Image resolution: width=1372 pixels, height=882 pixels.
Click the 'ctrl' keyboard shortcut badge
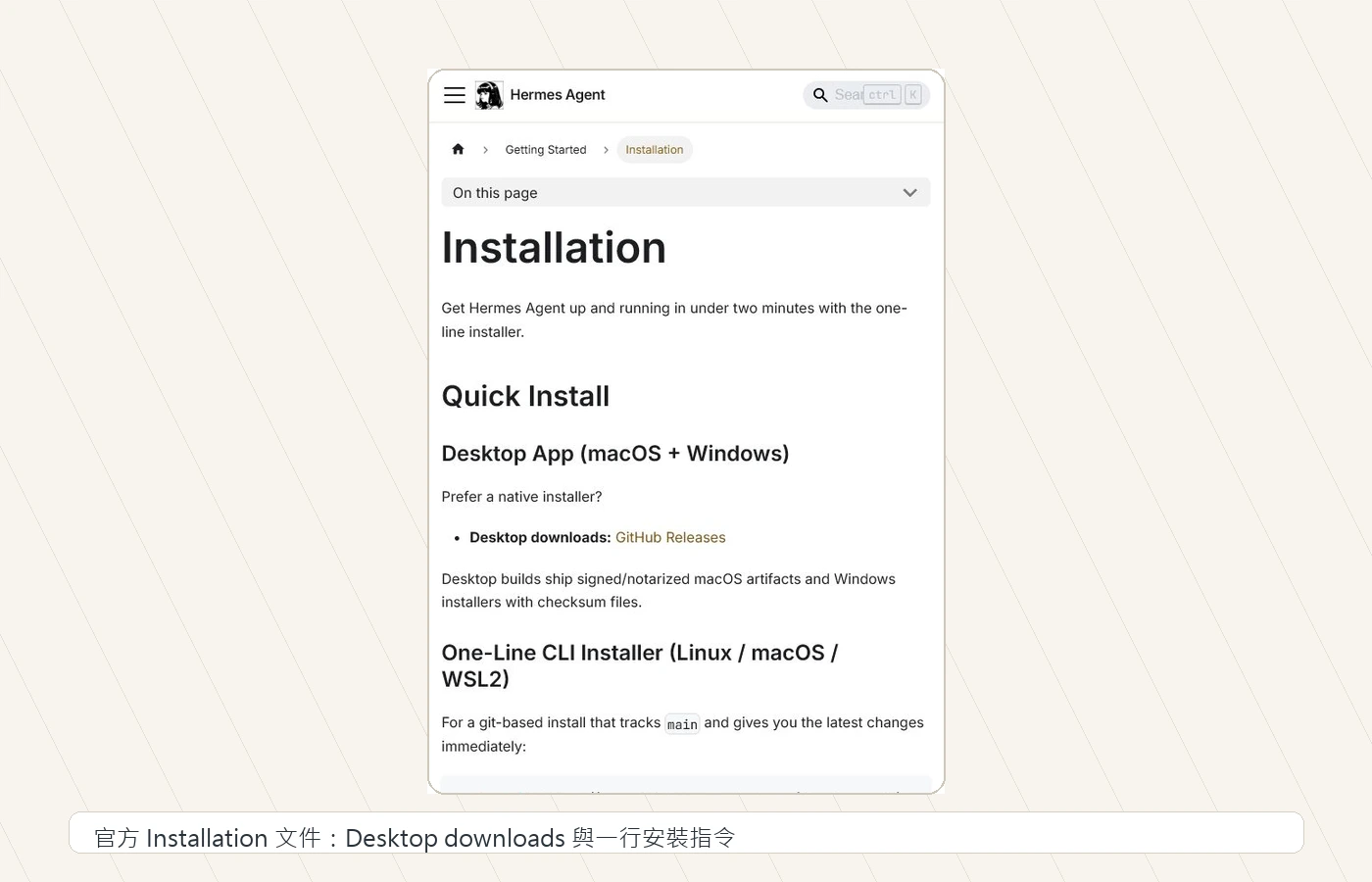882,95
